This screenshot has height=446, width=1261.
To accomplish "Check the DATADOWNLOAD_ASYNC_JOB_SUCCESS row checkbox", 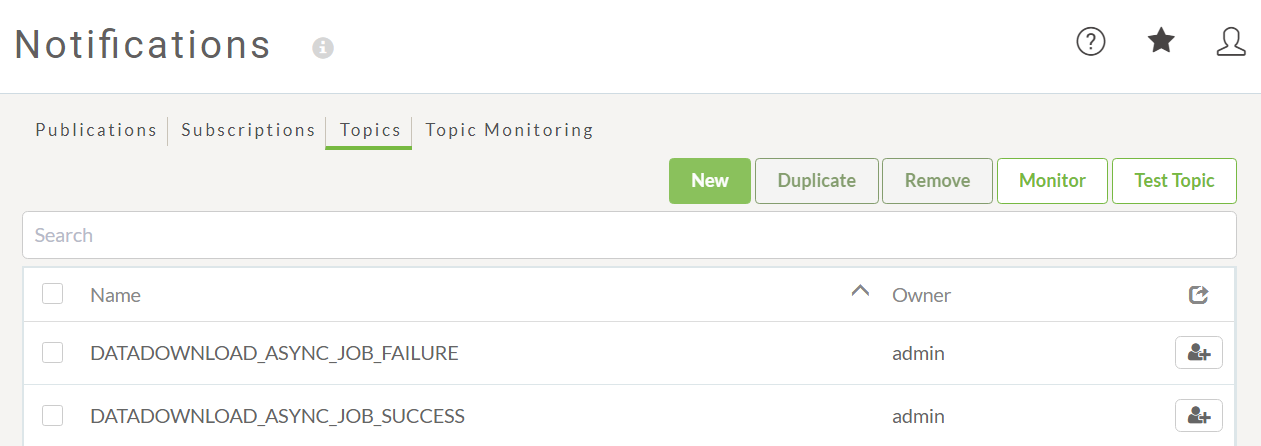I will (x=53, y=415).
